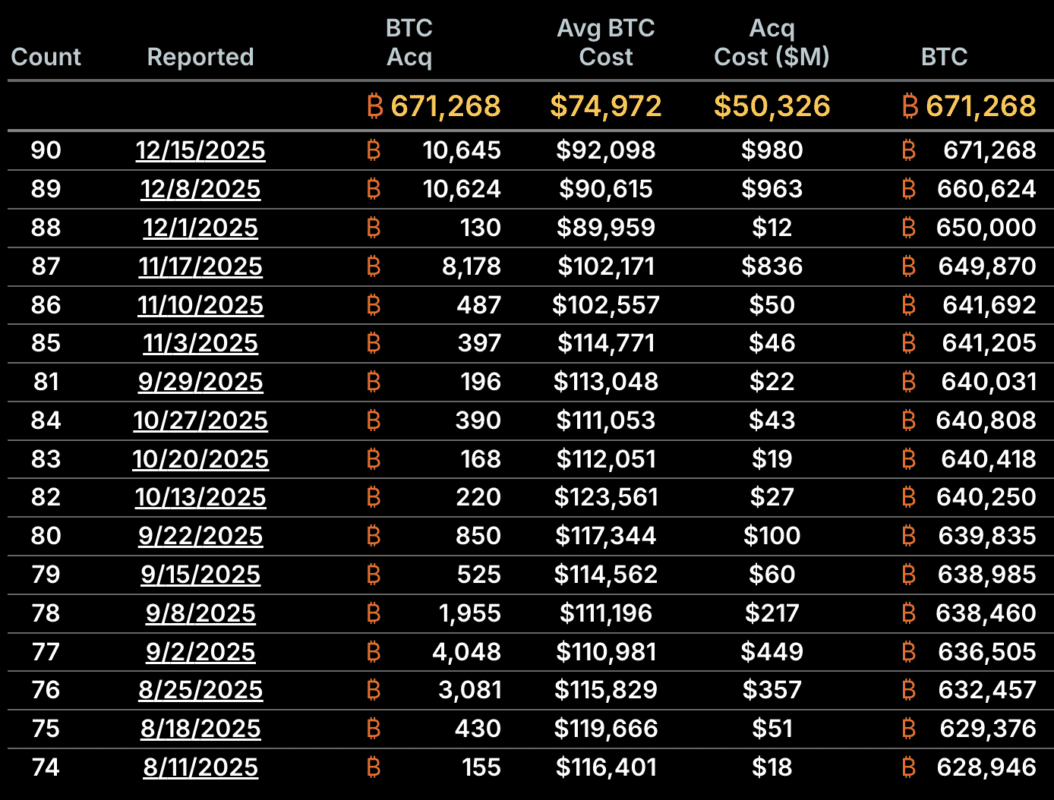The image size is (1054, 800).
Task: Open the 11/17/2025 reported date link
Action: [x=201, y=266]
